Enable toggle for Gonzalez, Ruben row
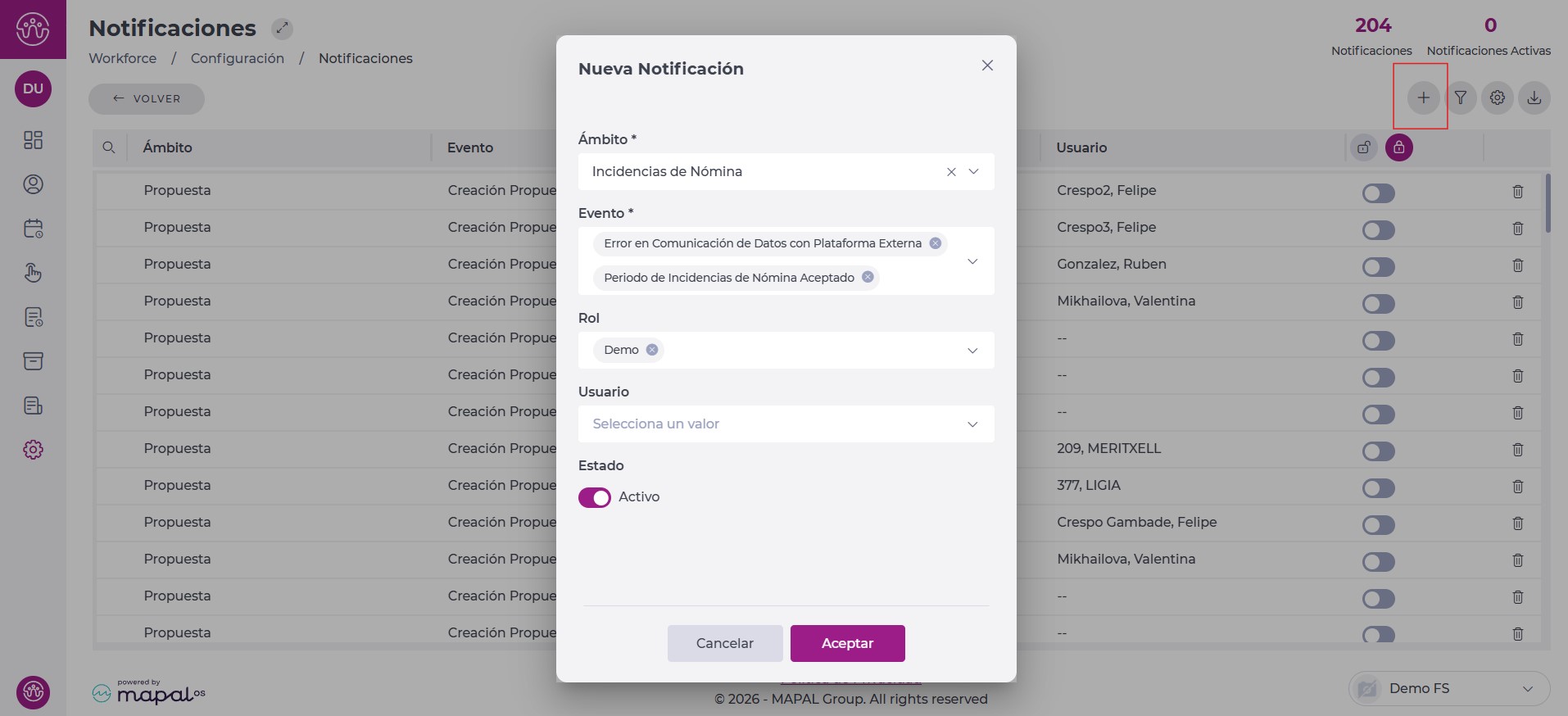The image size is (1568, 716). coord(1378,267)
